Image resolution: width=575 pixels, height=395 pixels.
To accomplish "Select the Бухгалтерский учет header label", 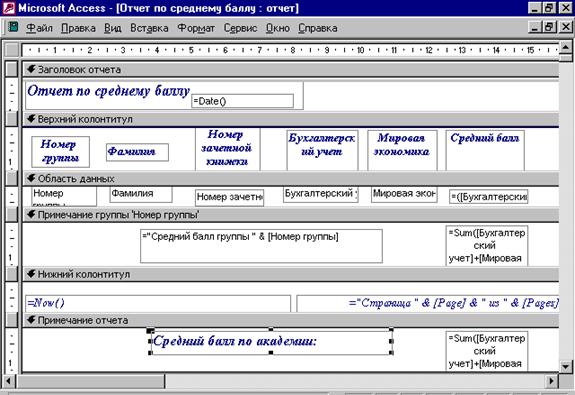I will click(322, 150).
